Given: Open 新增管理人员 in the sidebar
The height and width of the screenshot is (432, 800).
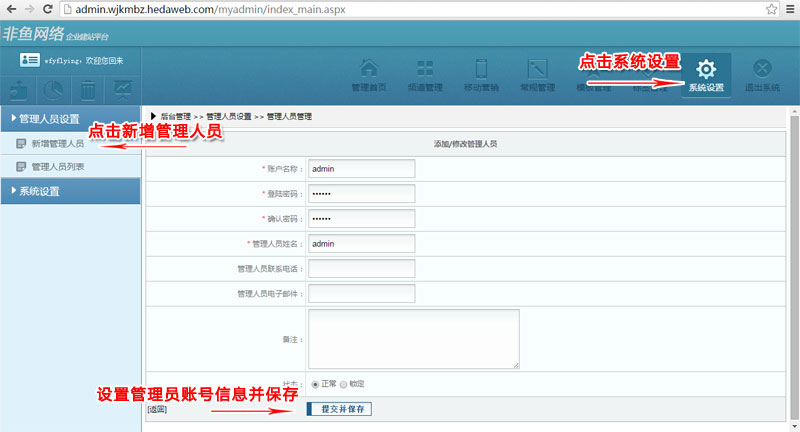Looking at the screenshot, I should click(56, 144).
